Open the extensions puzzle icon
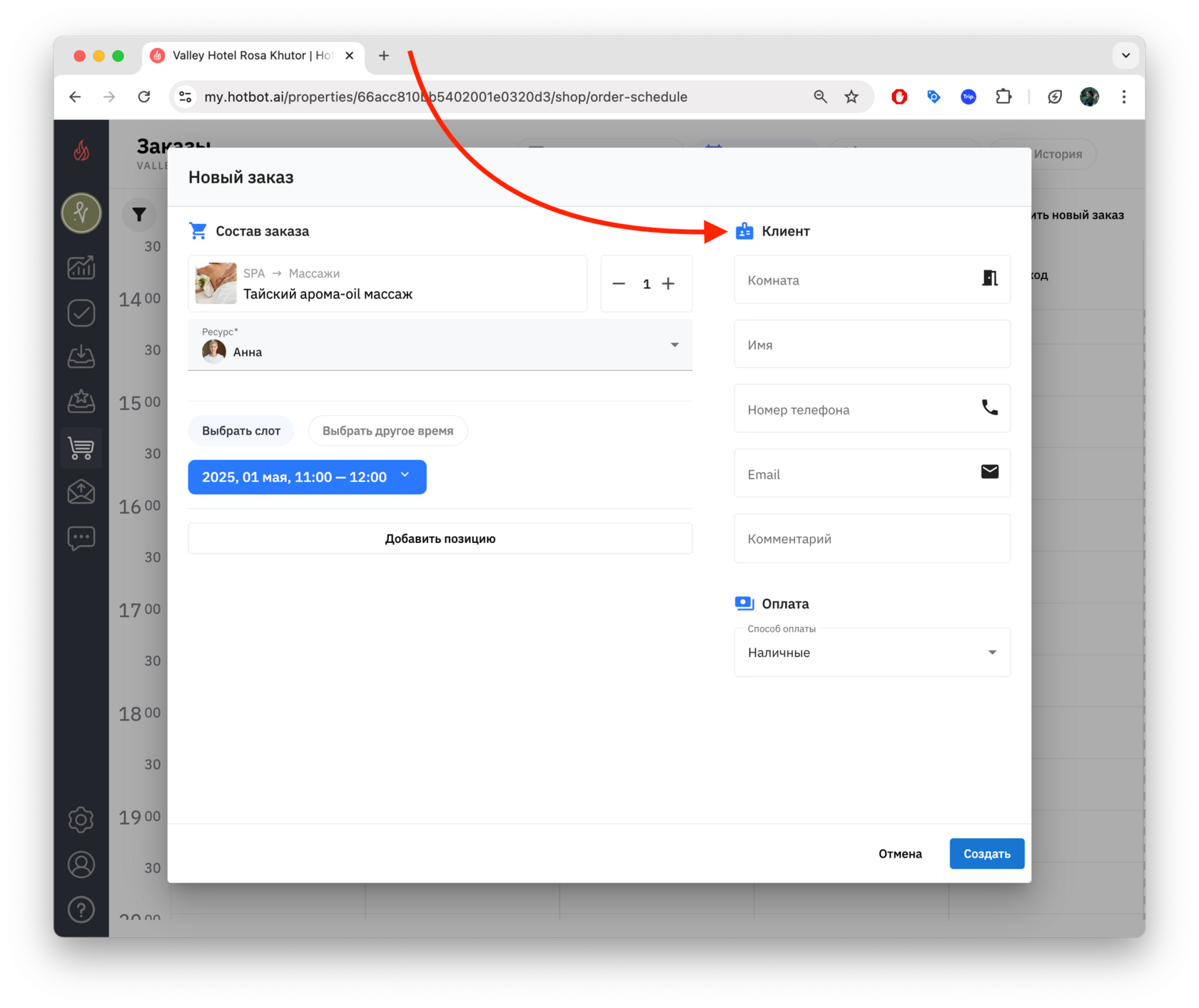Image resolution: width=1199 pixels, height=1008 pixels. pyautogui.click(x=1003, y=96)
